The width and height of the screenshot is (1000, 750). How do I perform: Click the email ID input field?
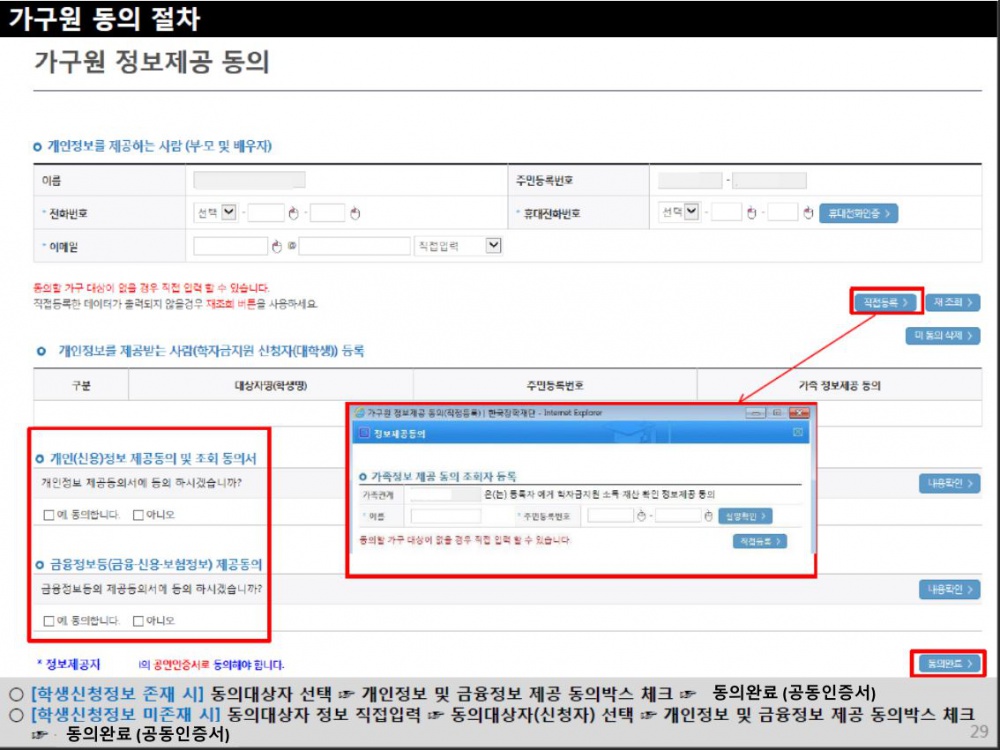pos(230,245)
